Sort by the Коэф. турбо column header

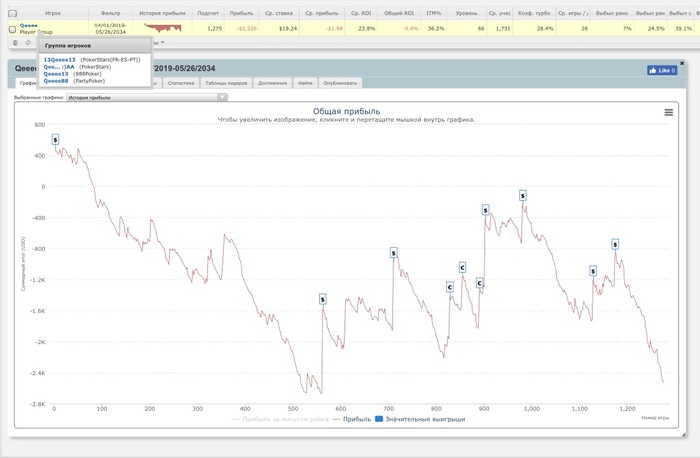pyautogui.click(x=534, y=13)
